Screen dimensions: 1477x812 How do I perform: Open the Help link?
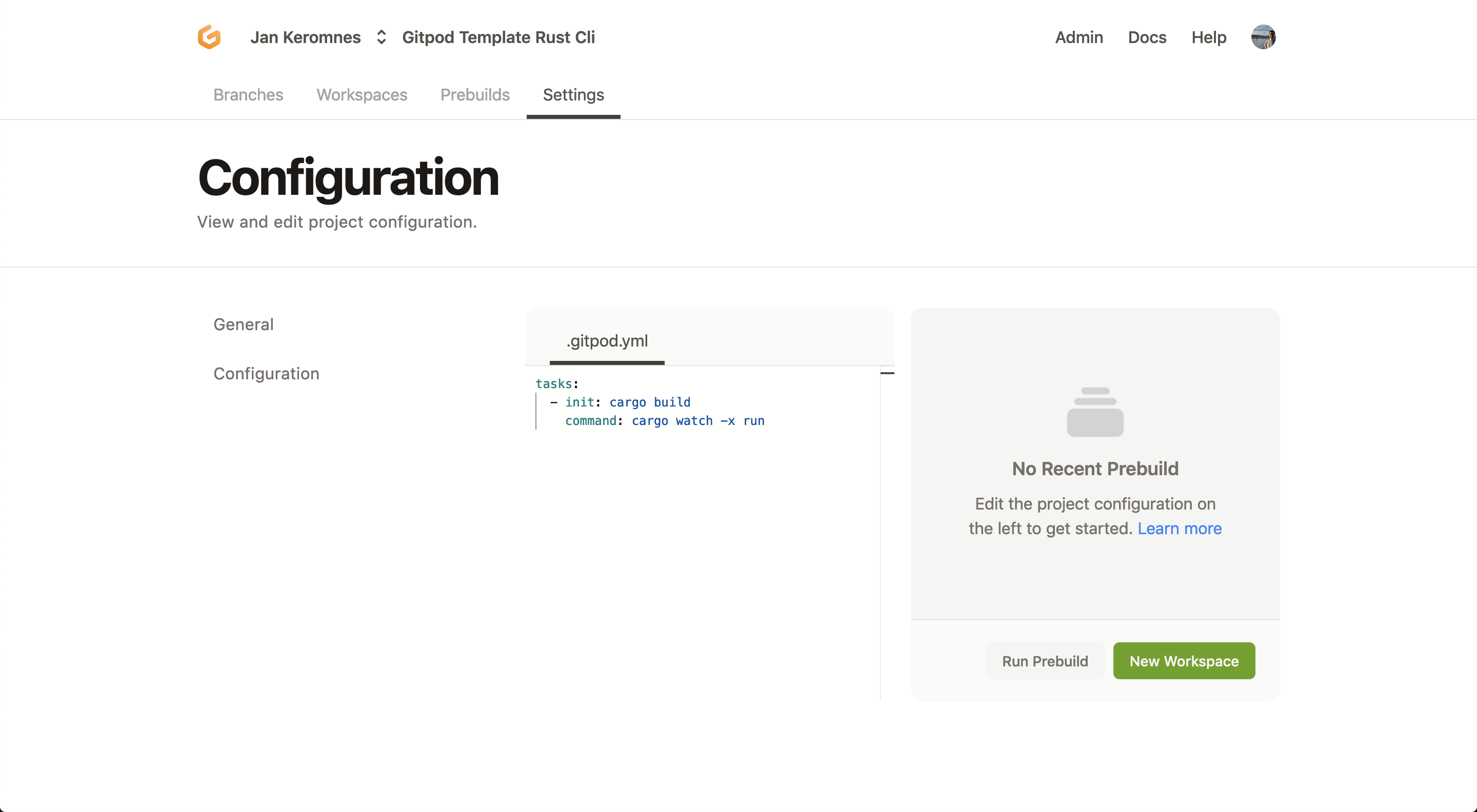[1209, 37]
